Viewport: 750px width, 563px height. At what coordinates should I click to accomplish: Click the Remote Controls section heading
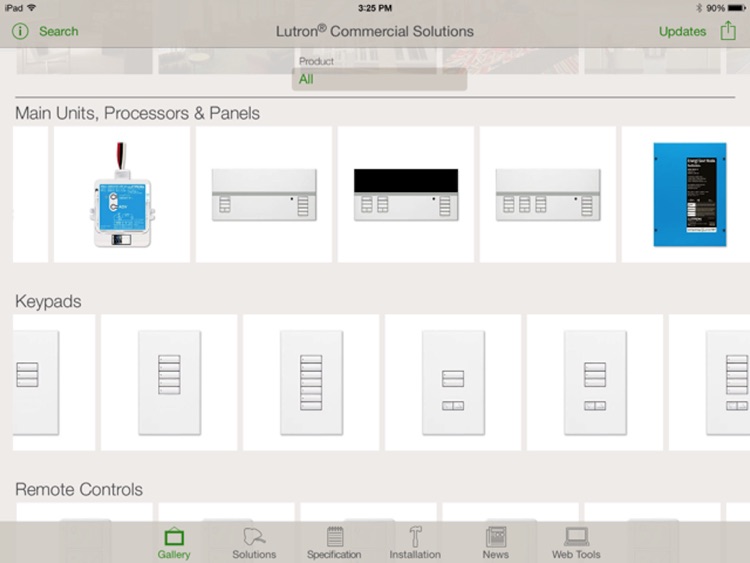point(79,489)
